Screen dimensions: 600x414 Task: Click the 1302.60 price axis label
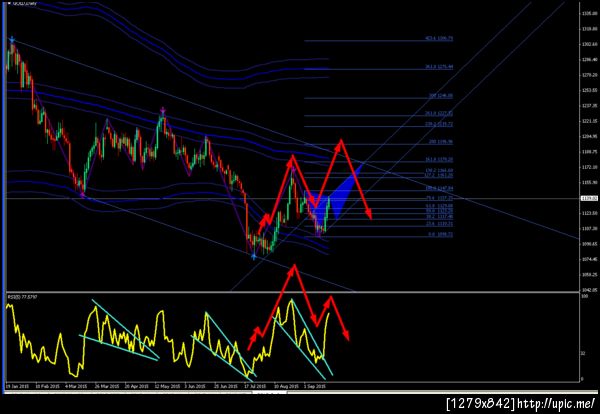pos(590,44)
